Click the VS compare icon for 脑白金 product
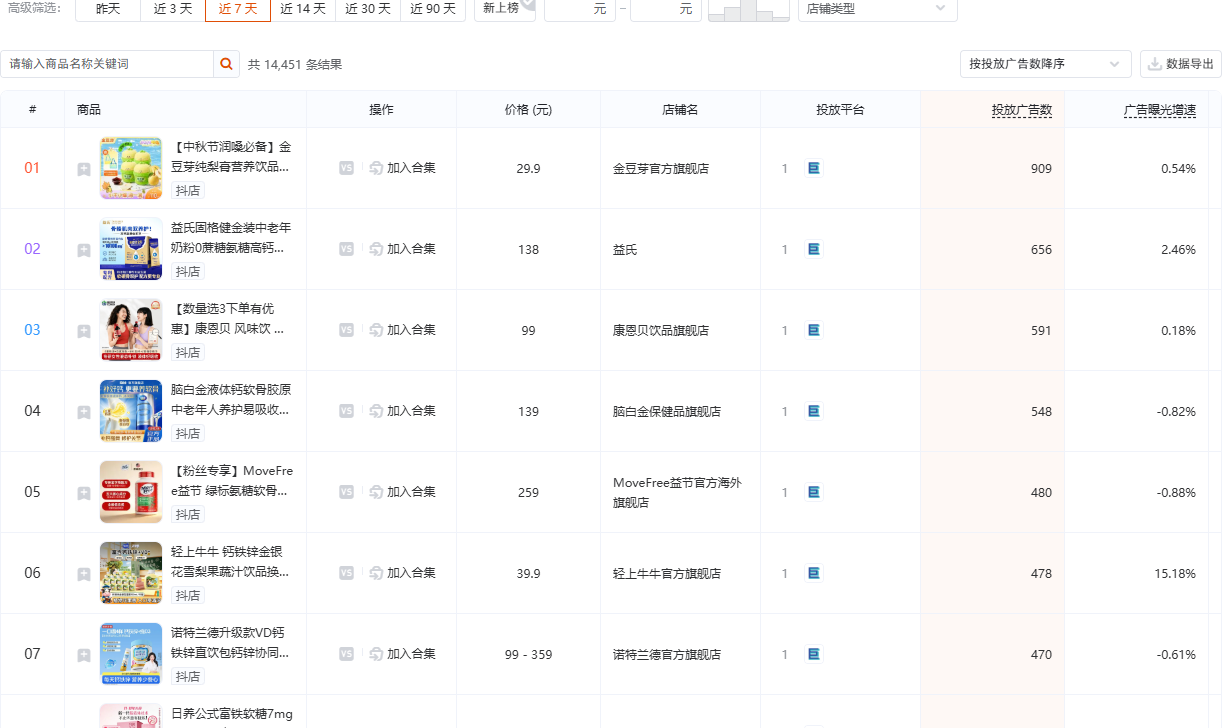Screen dimensions: 1222x728 [x=346, y=411]
